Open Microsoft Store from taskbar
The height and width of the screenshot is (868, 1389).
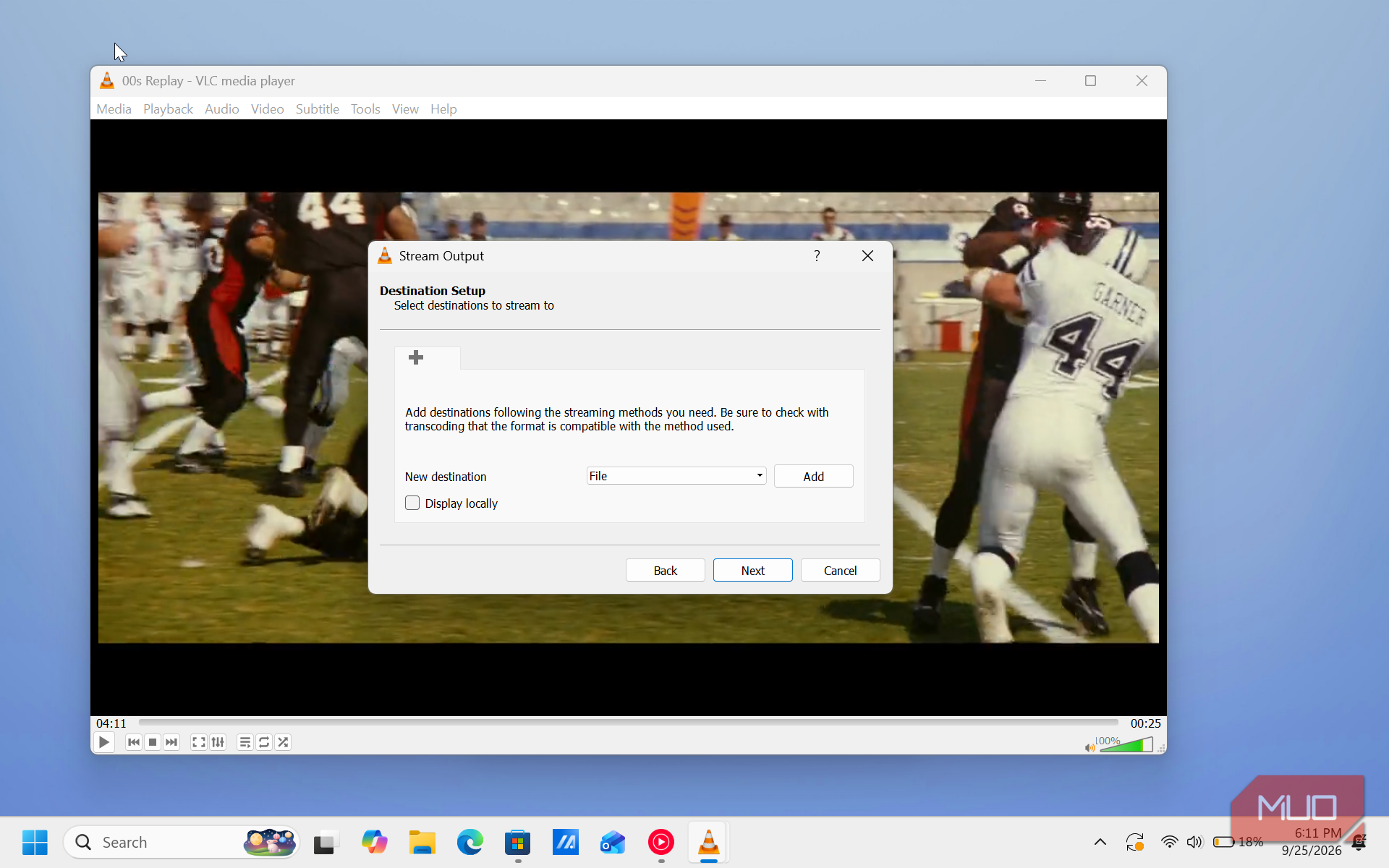tap(517, 842)
